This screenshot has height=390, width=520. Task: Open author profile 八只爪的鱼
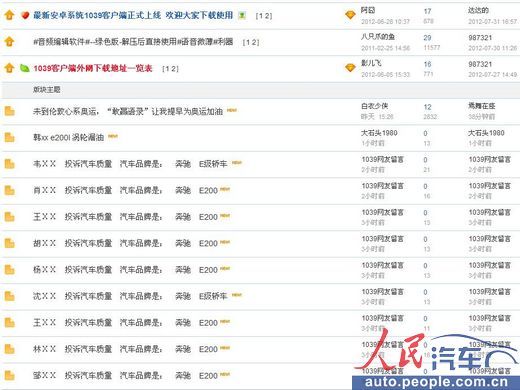click(378, 36)
